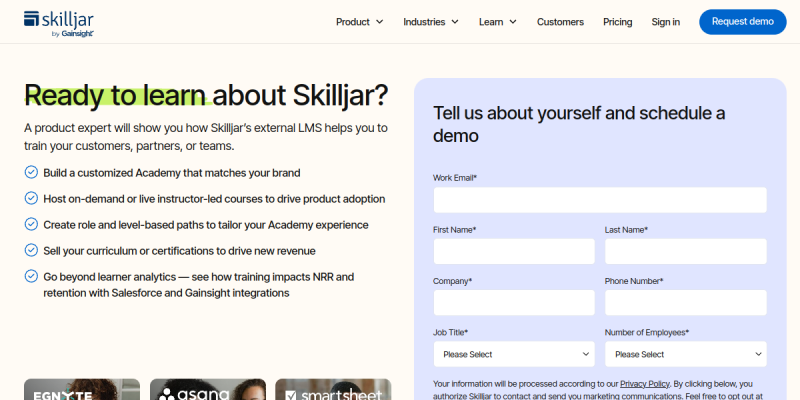Click the 'Ready to learn about Skilljar?' heading
Screen dimensions: 800x400
tap(206, 95)
